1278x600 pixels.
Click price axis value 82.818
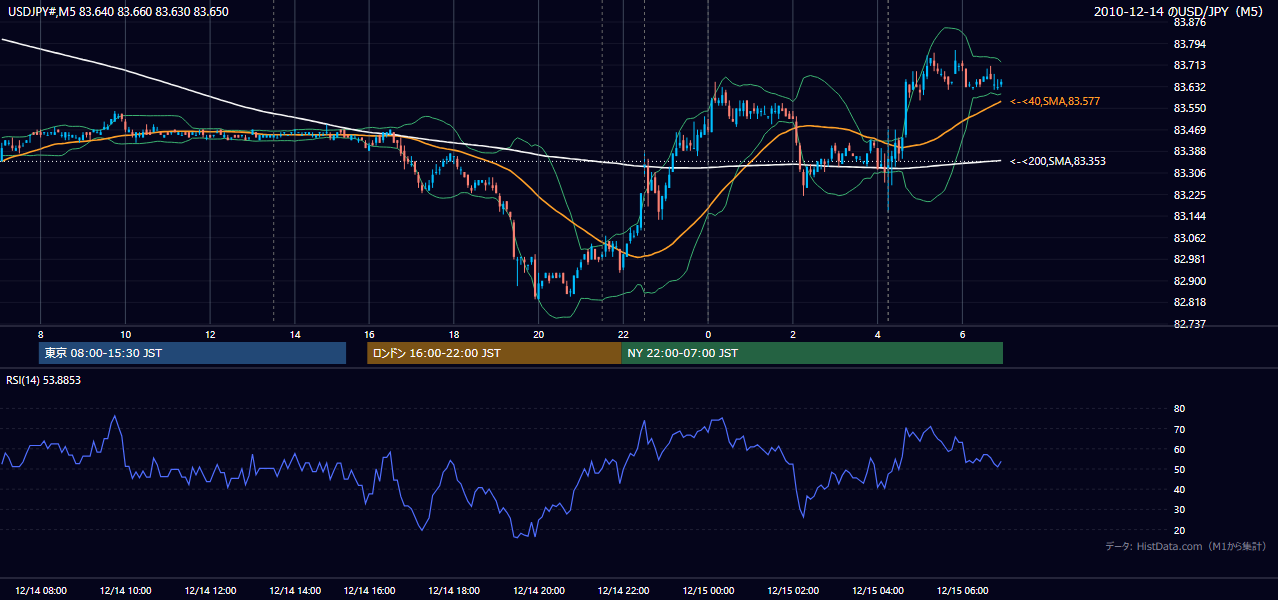[x=1188, y=302]
